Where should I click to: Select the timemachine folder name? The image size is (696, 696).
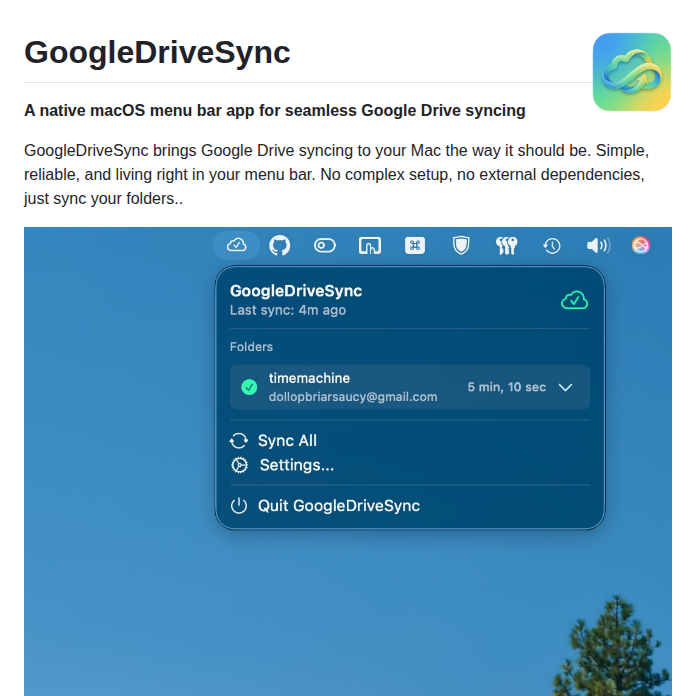pos(309,378)
